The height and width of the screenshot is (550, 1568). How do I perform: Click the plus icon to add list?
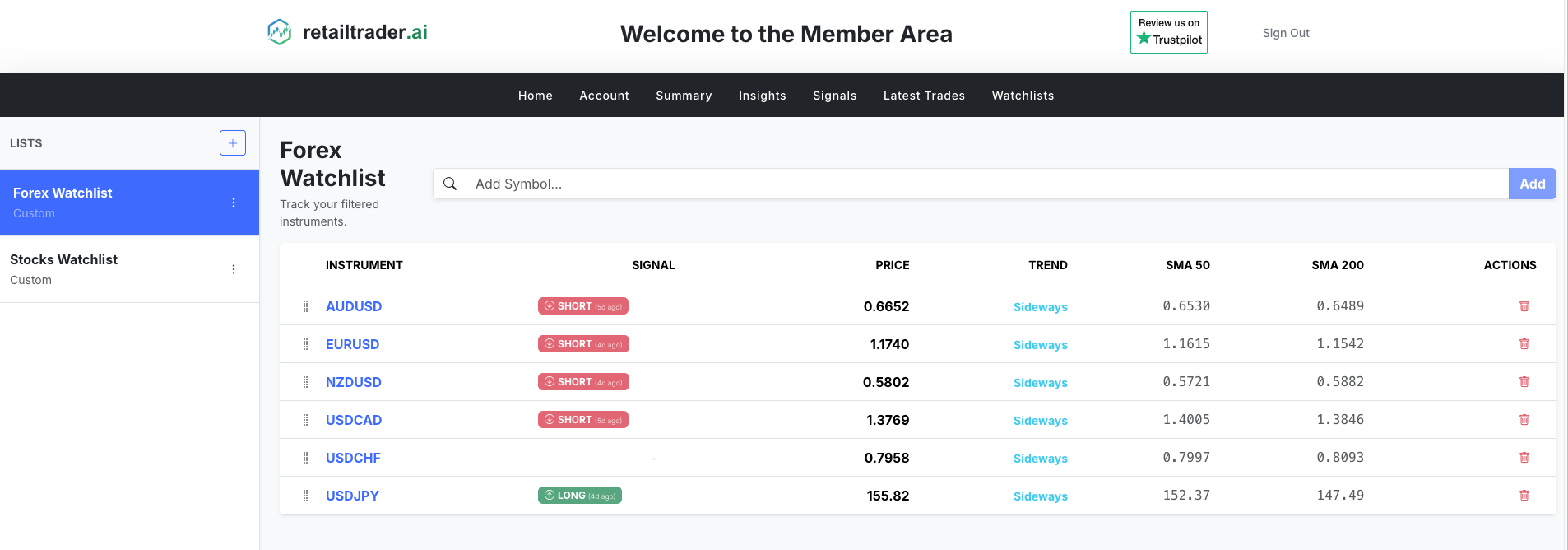233,143
